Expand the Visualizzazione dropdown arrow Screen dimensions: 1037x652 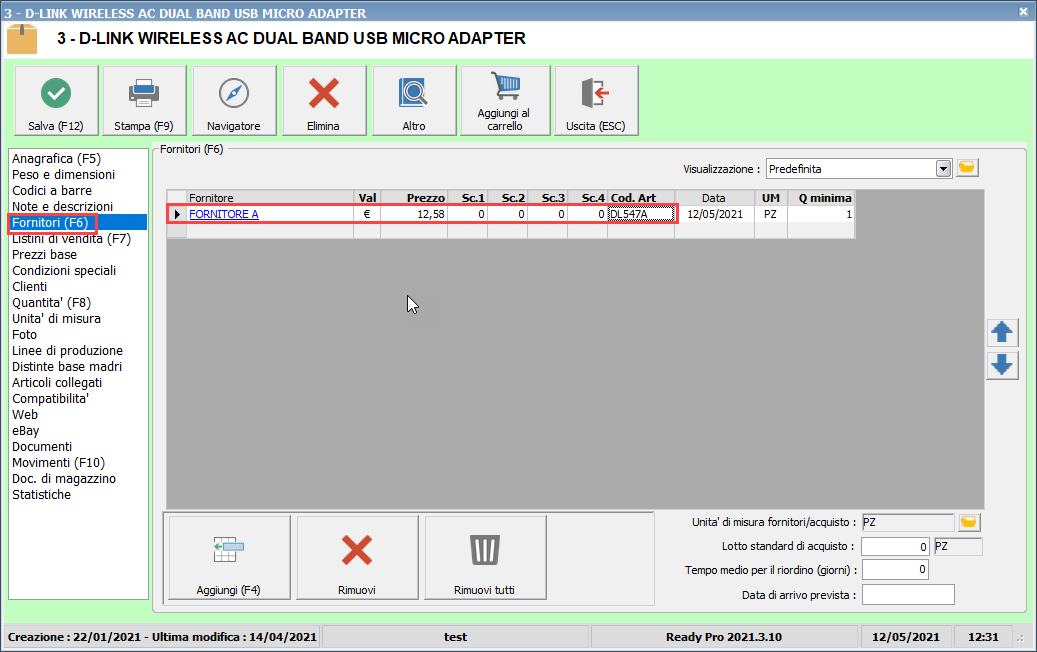coord(944,169)
